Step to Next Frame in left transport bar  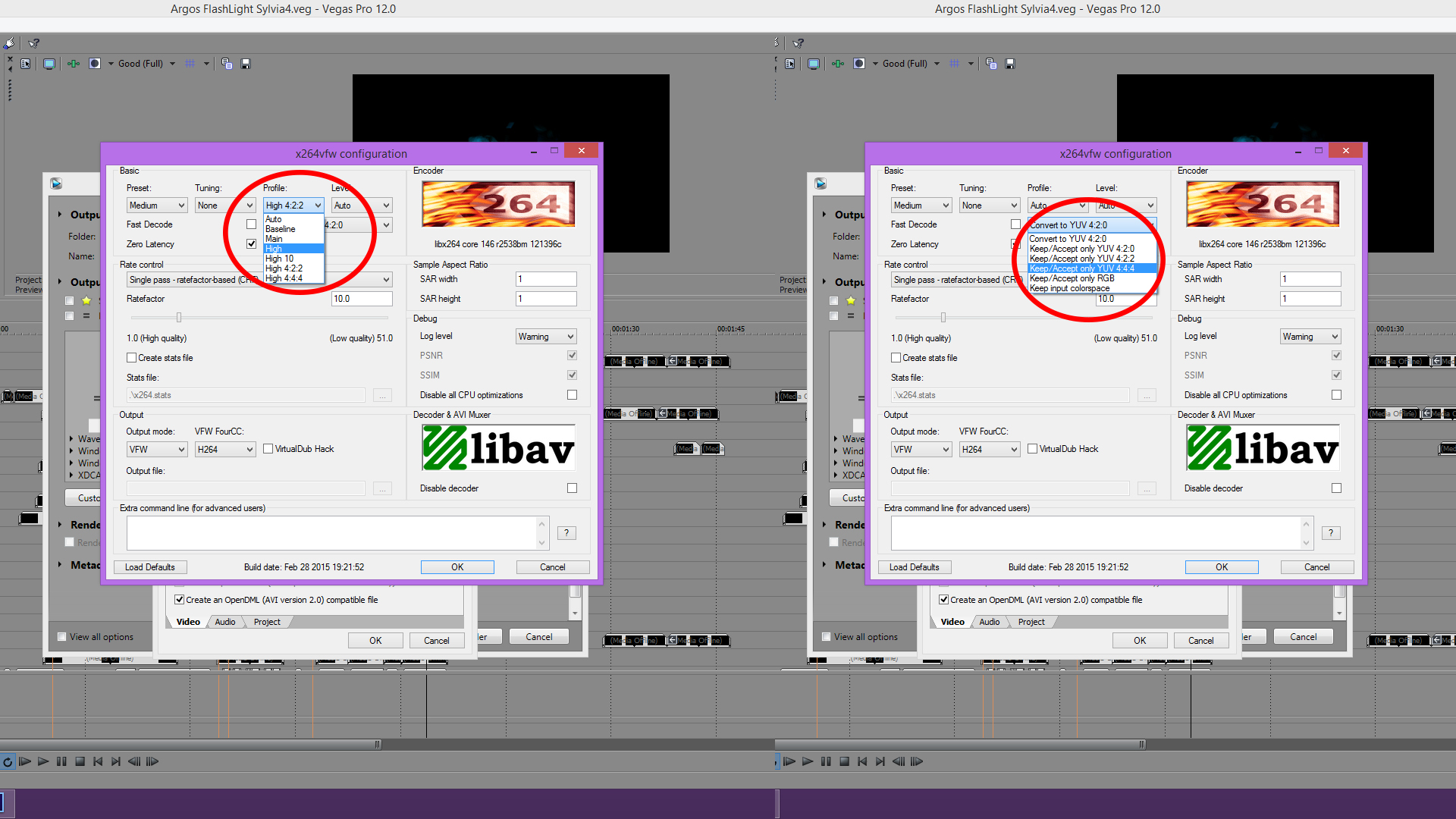pyautogui.click(x=152, y=761)
